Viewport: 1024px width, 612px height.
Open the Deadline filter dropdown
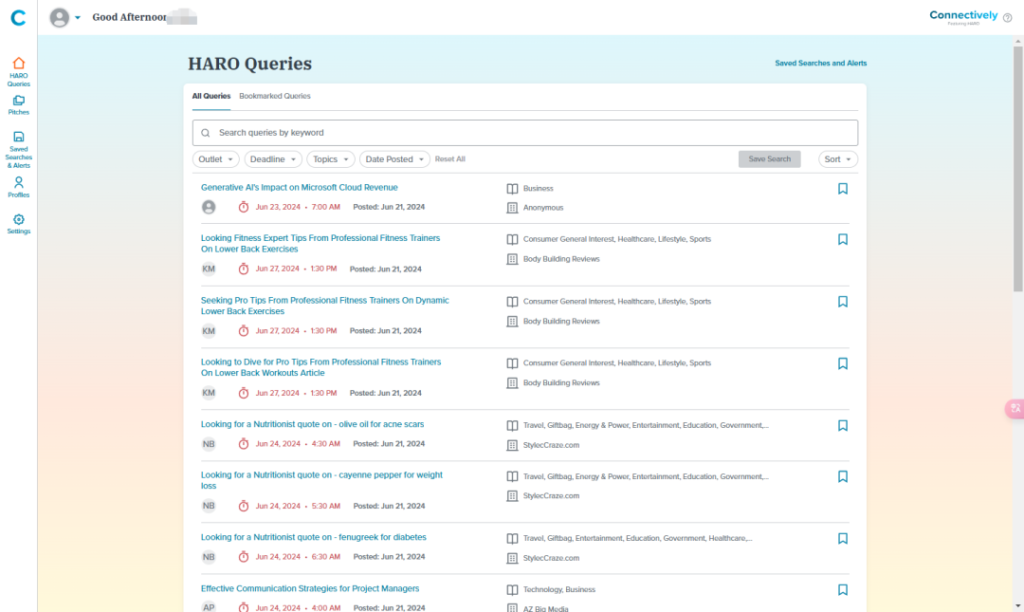[273, 159]
